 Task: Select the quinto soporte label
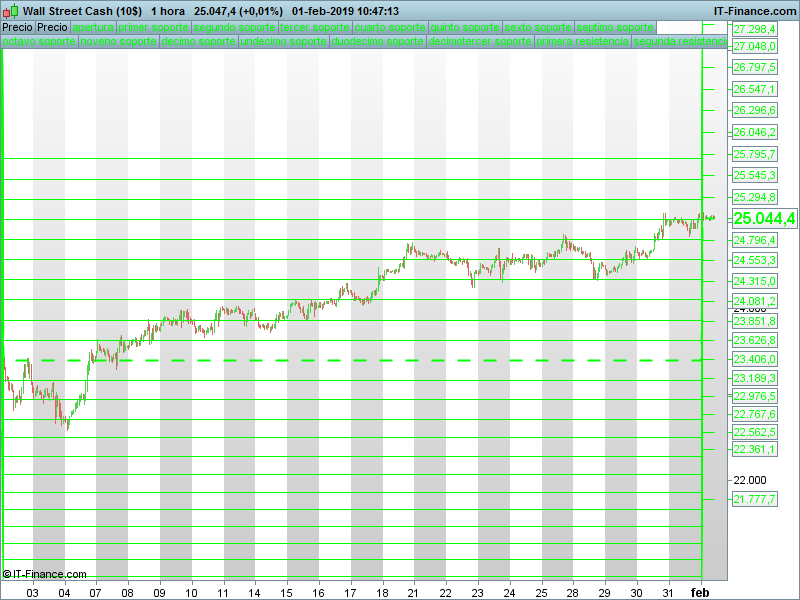(464, 27)
